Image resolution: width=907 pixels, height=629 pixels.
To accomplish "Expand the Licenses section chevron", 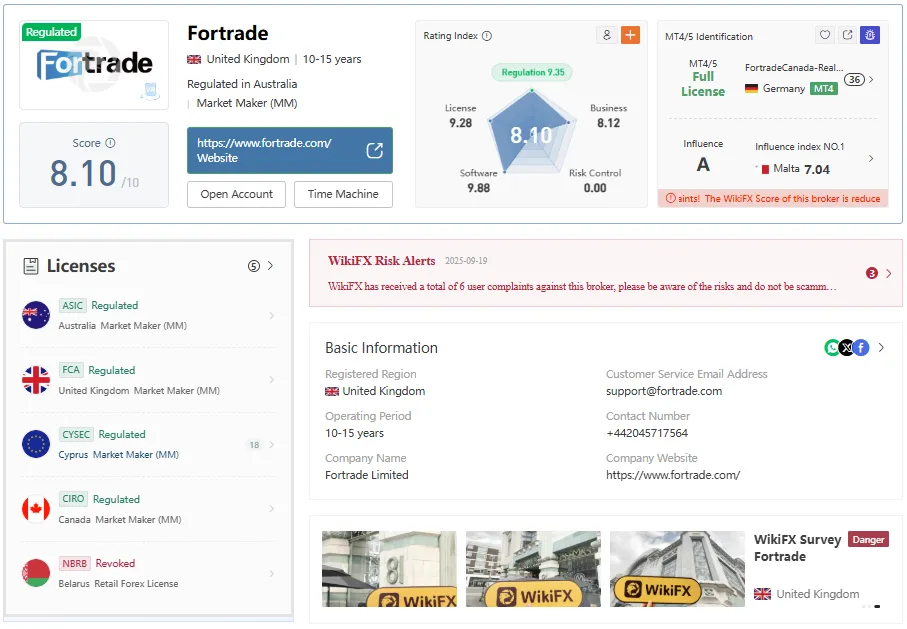I will 270,266.
